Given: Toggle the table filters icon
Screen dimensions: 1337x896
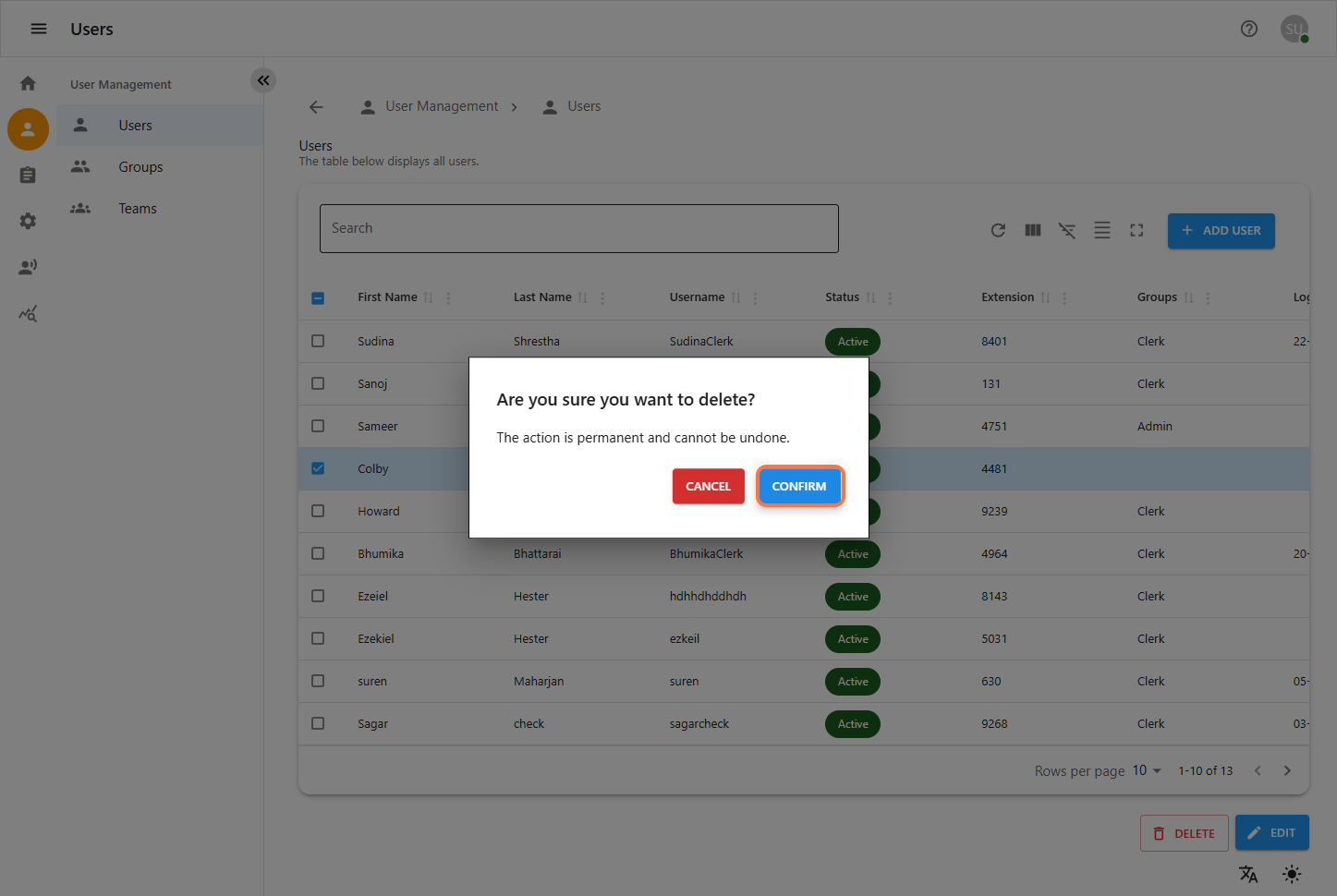Looking at the screenshot, I should point(1067,230).
